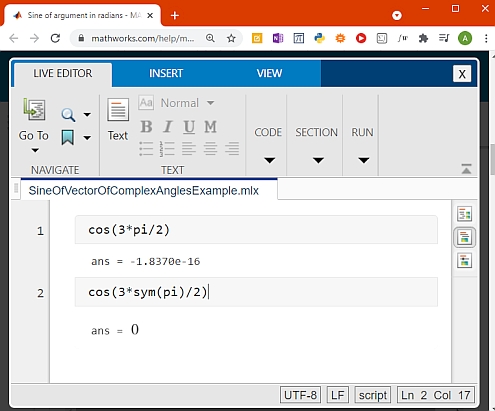Close the live editor with X button
Image resolution: width=495 pixels, height=411 pixels.
click(462, 74)
